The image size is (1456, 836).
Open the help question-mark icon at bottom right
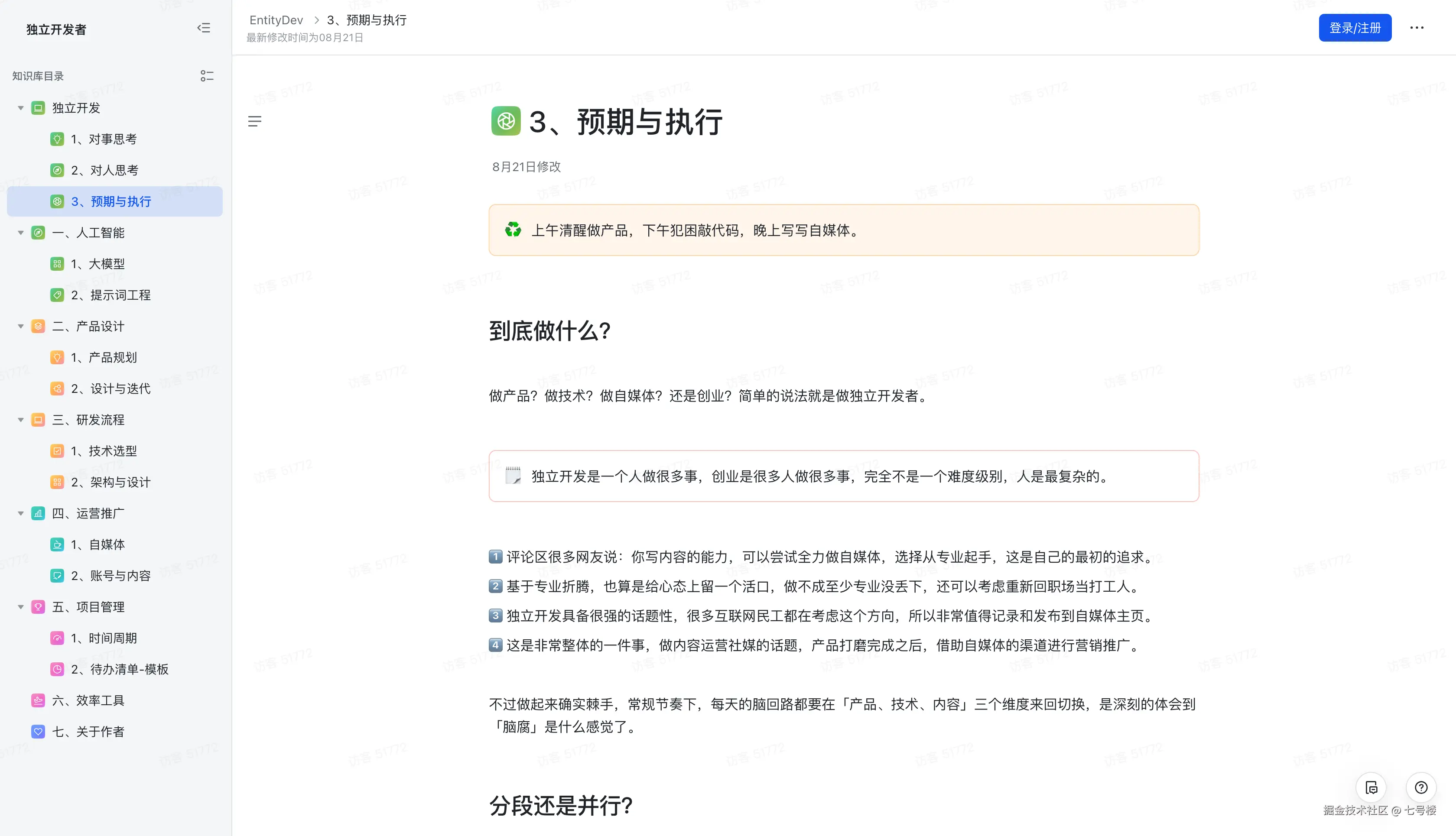tap(1421, 787)
